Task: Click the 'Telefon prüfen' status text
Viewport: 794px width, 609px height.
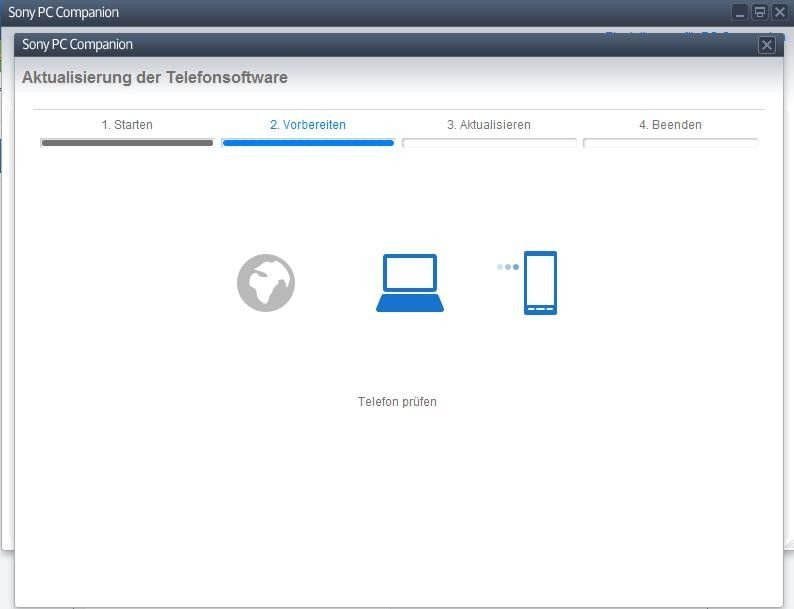Action: click(397, 401)
